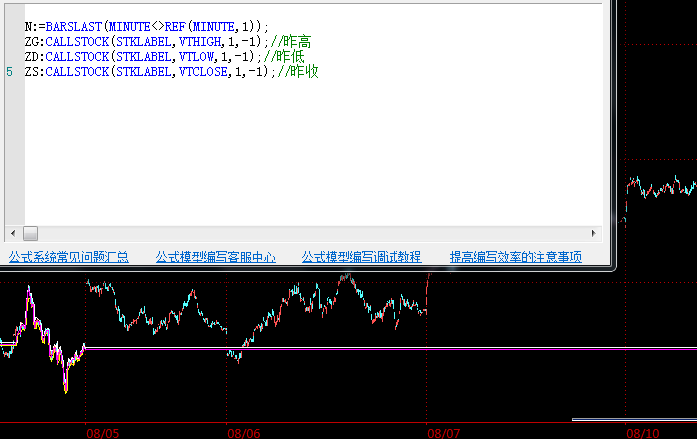
Task: Click the horizontal scrollbar thumb
Action: 30,233
